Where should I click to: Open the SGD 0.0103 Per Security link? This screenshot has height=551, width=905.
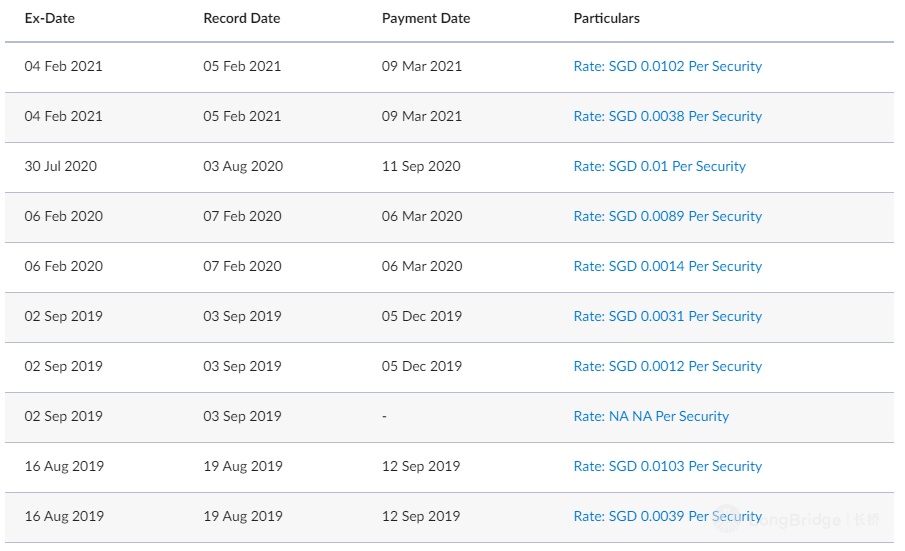point(667,466)
